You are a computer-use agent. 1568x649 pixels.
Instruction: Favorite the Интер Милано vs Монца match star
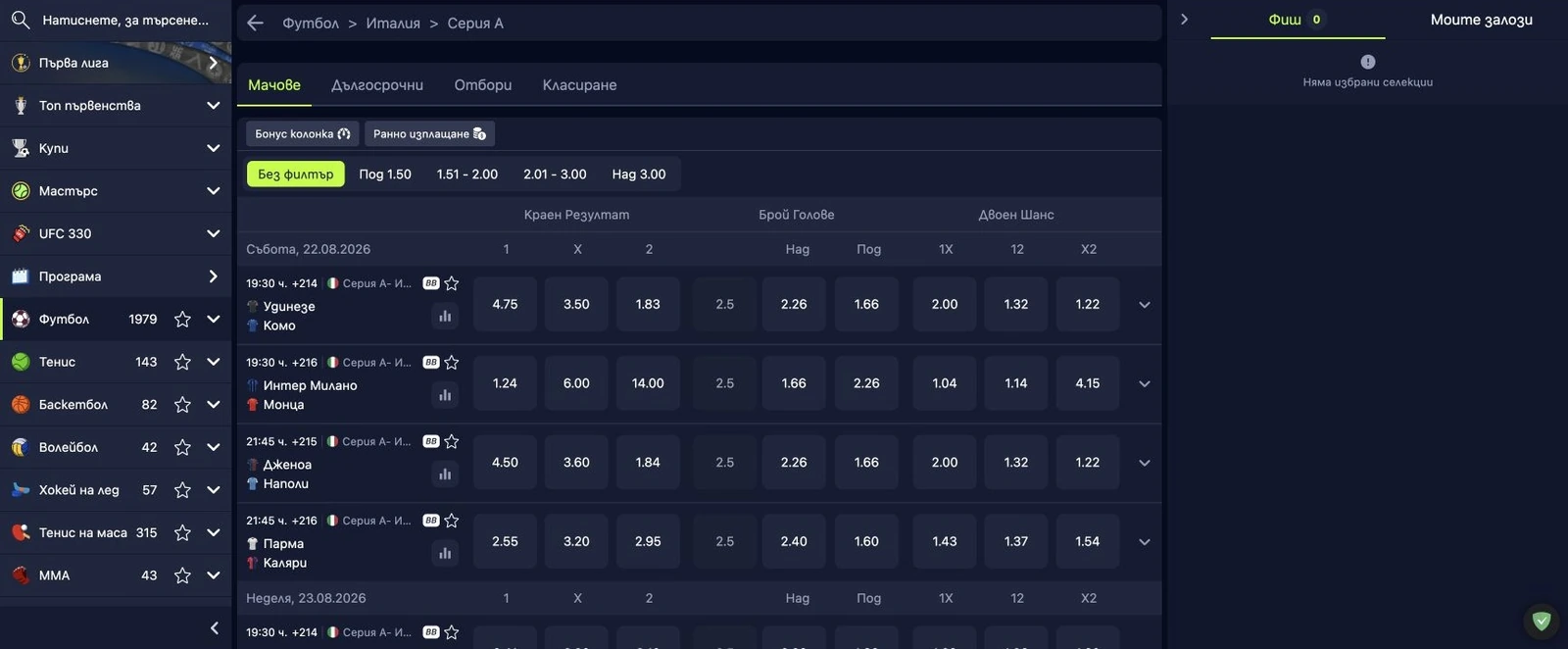tap(452, 363)
